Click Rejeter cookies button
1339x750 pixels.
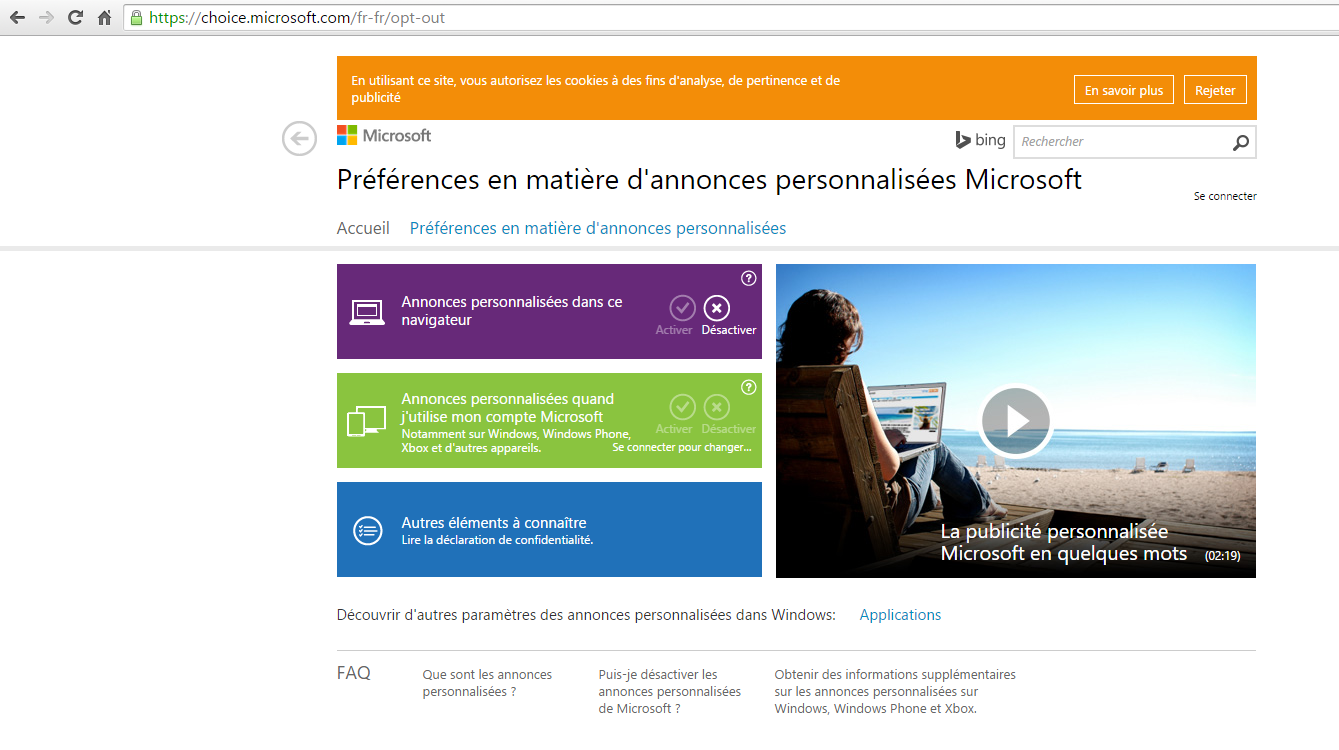pos(1215,90)
